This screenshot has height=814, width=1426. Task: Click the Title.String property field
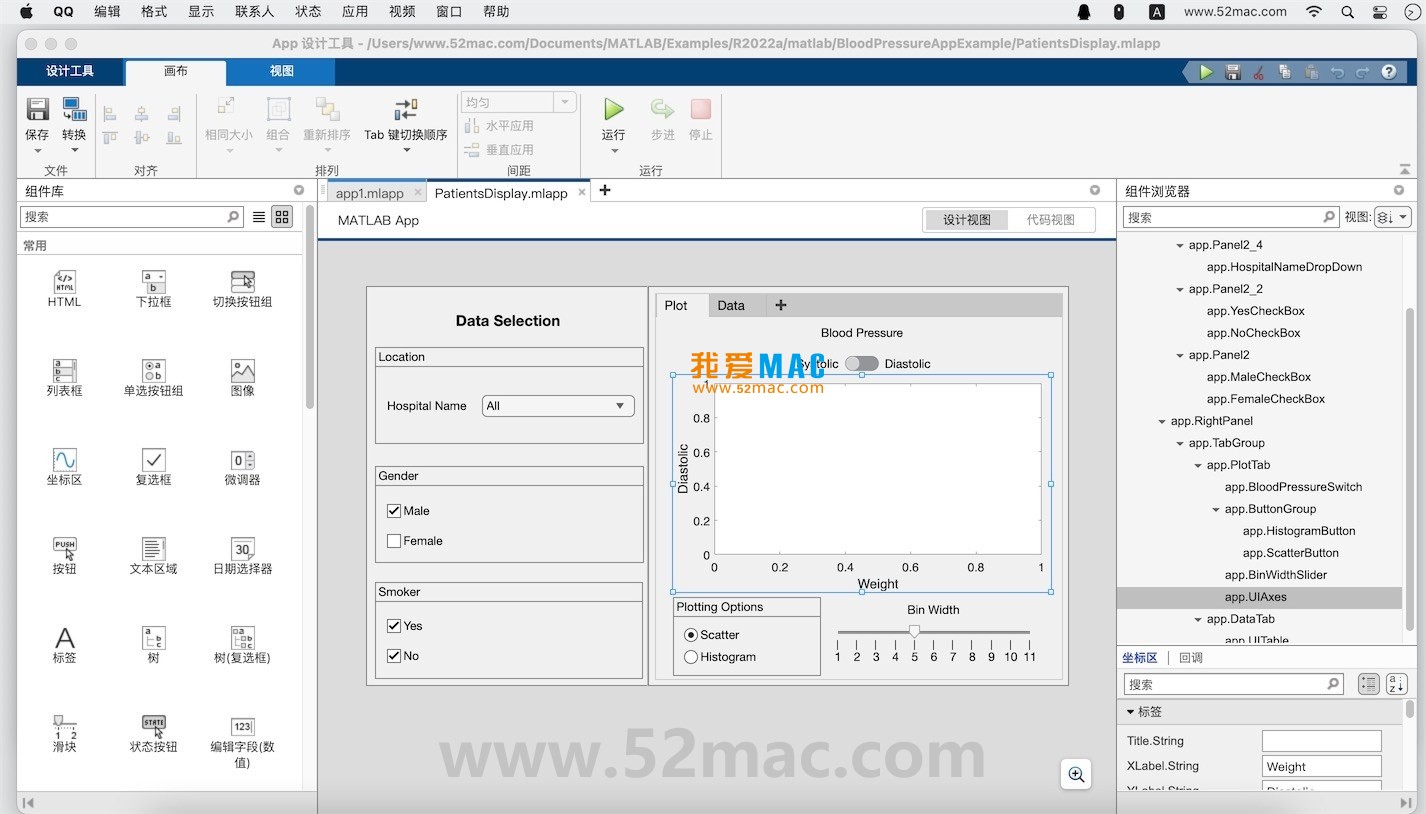1321,741
